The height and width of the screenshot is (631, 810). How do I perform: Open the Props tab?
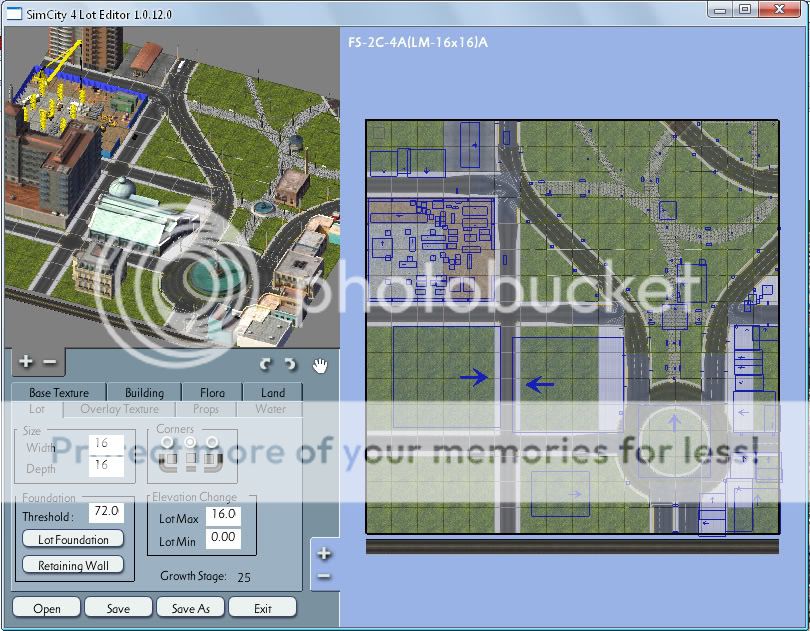(x=206, y=409)
